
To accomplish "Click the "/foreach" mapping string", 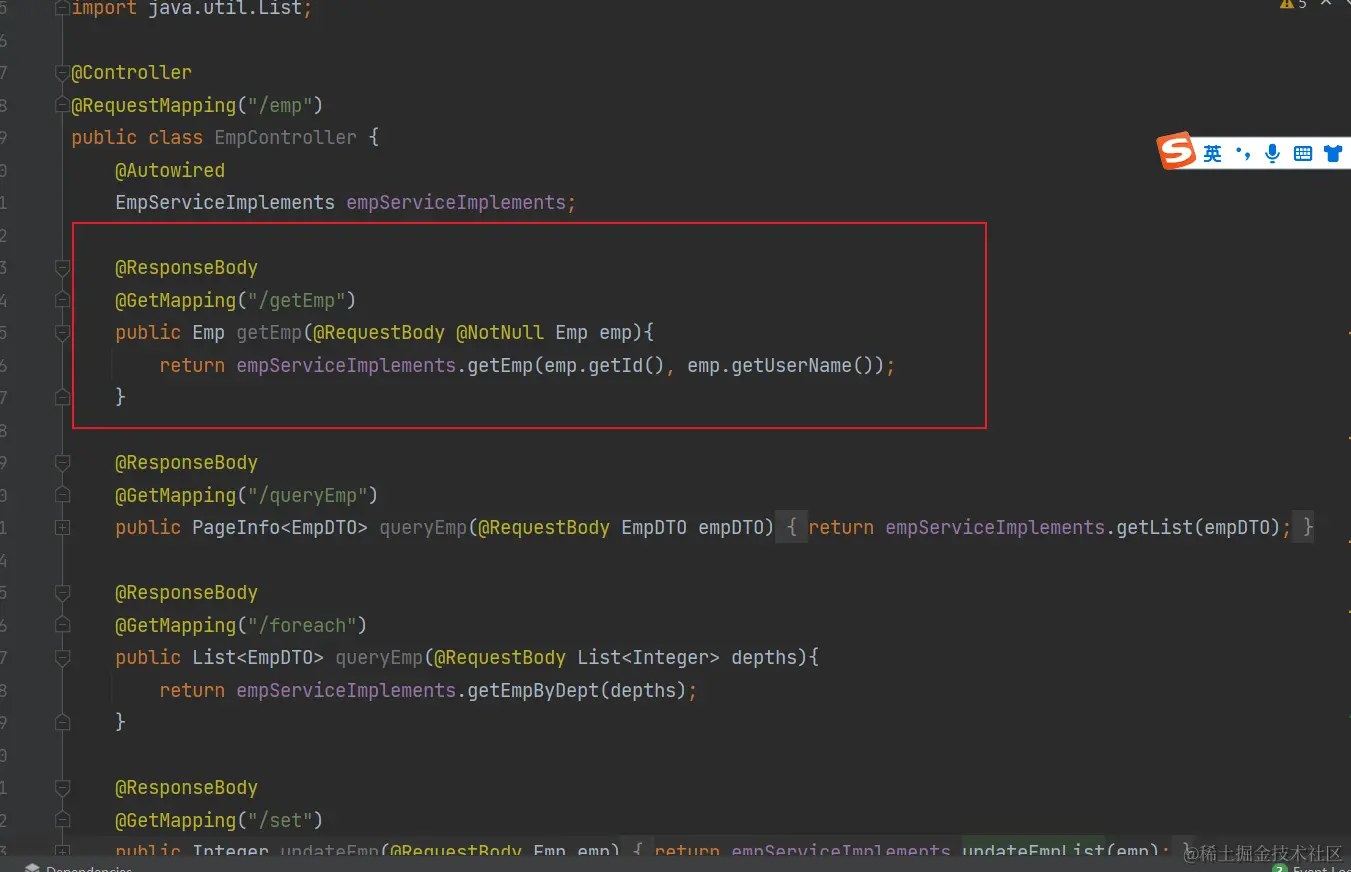I will pyautogui.click(x=302, y=625).
